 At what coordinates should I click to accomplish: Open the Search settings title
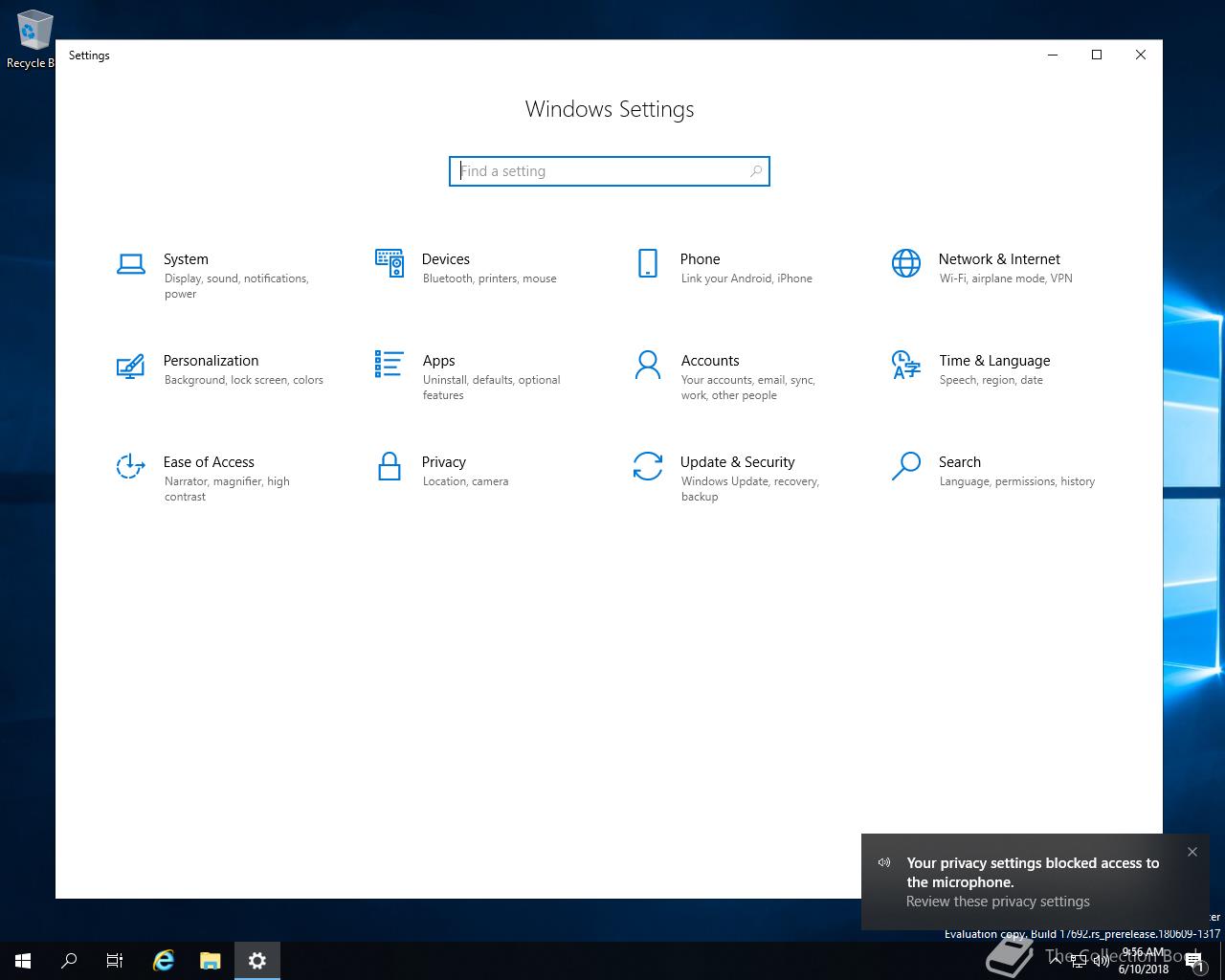point(960,462)
